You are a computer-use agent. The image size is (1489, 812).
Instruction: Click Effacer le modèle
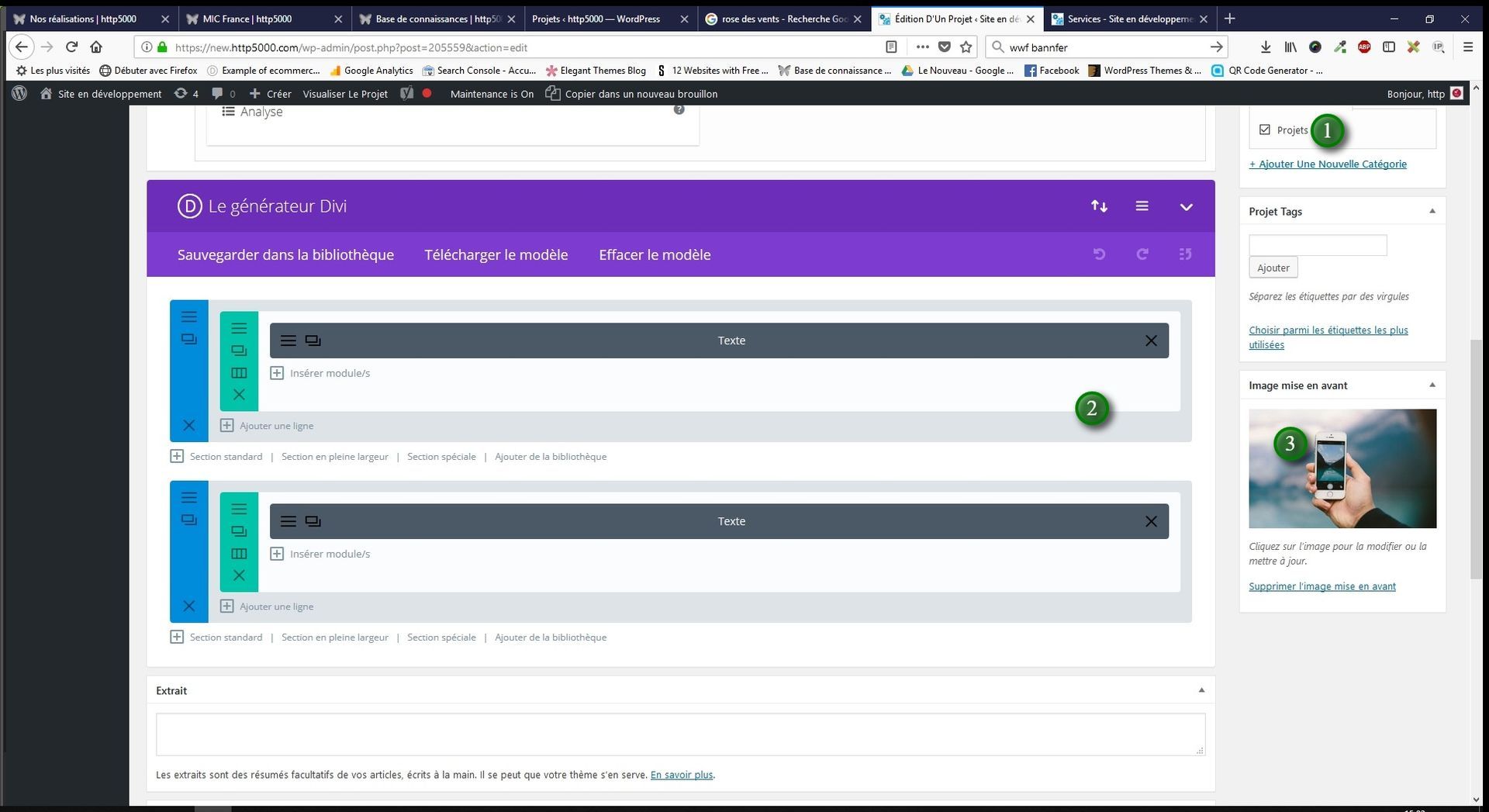pyautogui.click(x=655, y=255)
